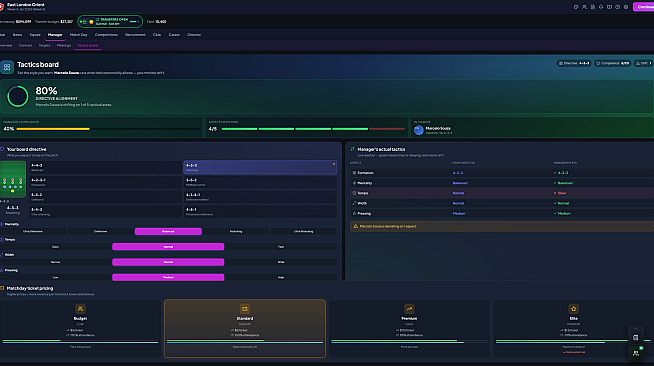
Task: Open the Match Day menu tab
Action: pyautogui.click(x=78, y=35)
